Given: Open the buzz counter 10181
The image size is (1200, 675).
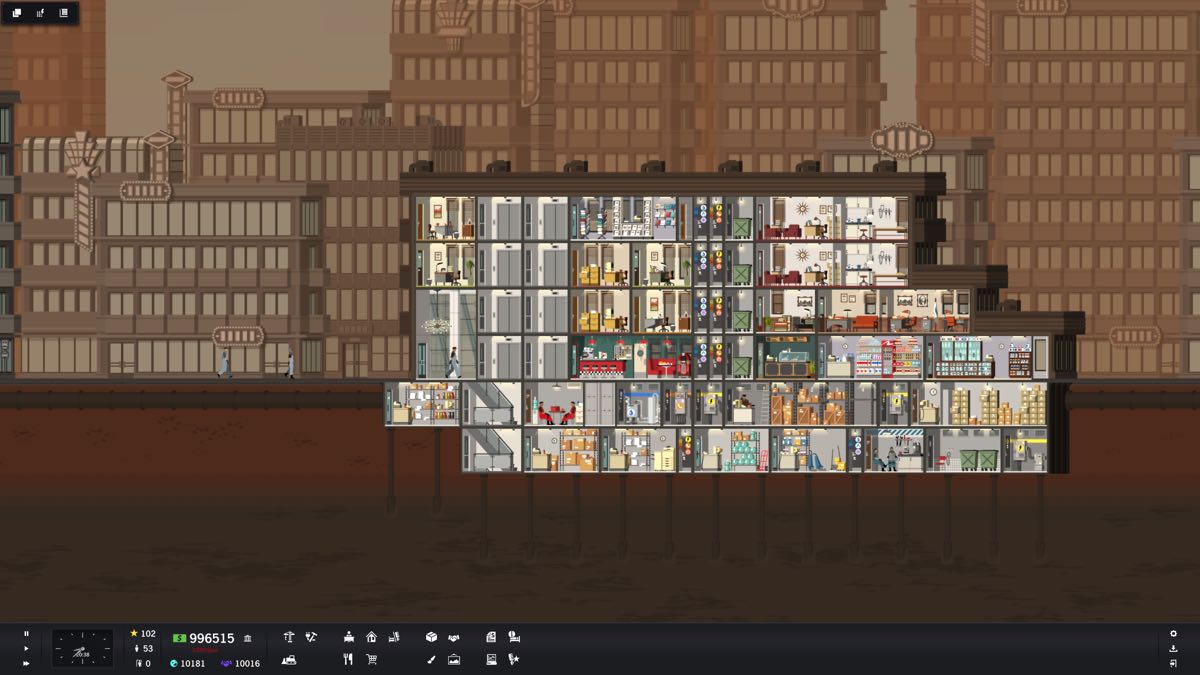Looking at the screenshot, I should coord(187,663).
